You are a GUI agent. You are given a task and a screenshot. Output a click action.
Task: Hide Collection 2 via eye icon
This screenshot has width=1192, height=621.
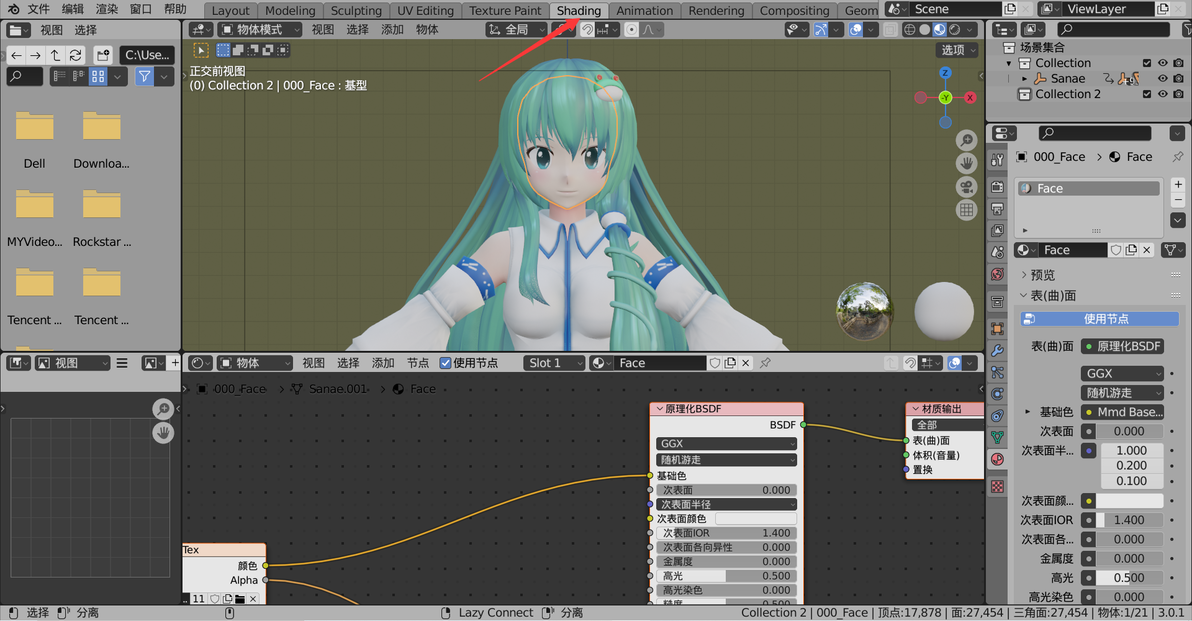[x=1162, y=94]
